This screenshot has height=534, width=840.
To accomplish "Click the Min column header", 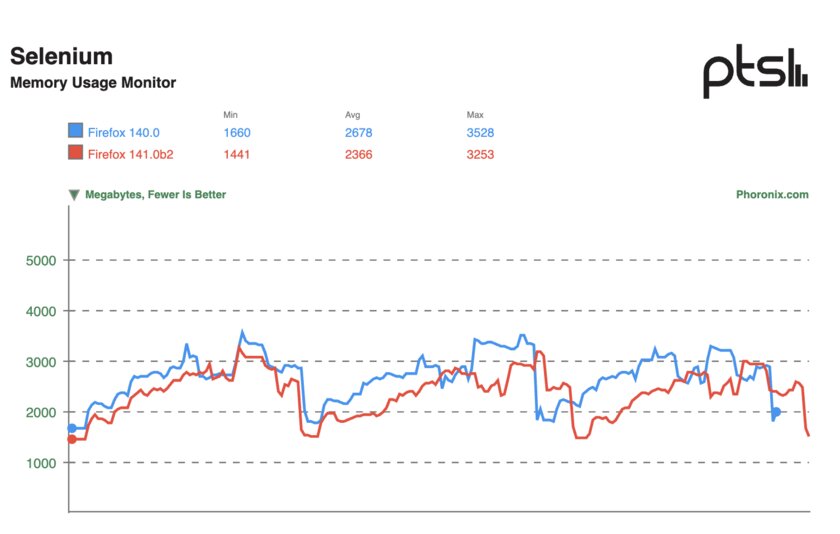I will tap(230, 115).
